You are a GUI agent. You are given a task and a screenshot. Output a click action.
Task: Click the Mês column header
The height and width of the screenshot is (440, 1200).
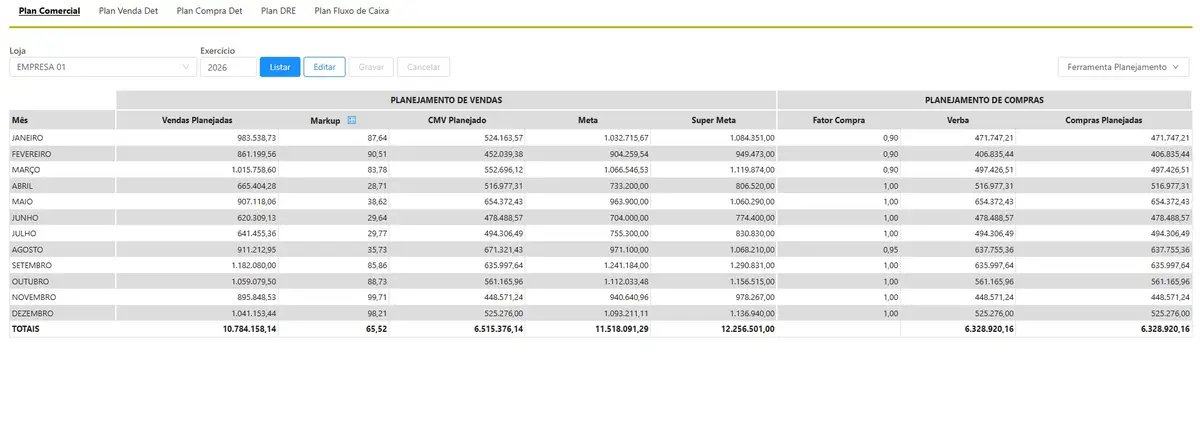[x=63, y=120]
